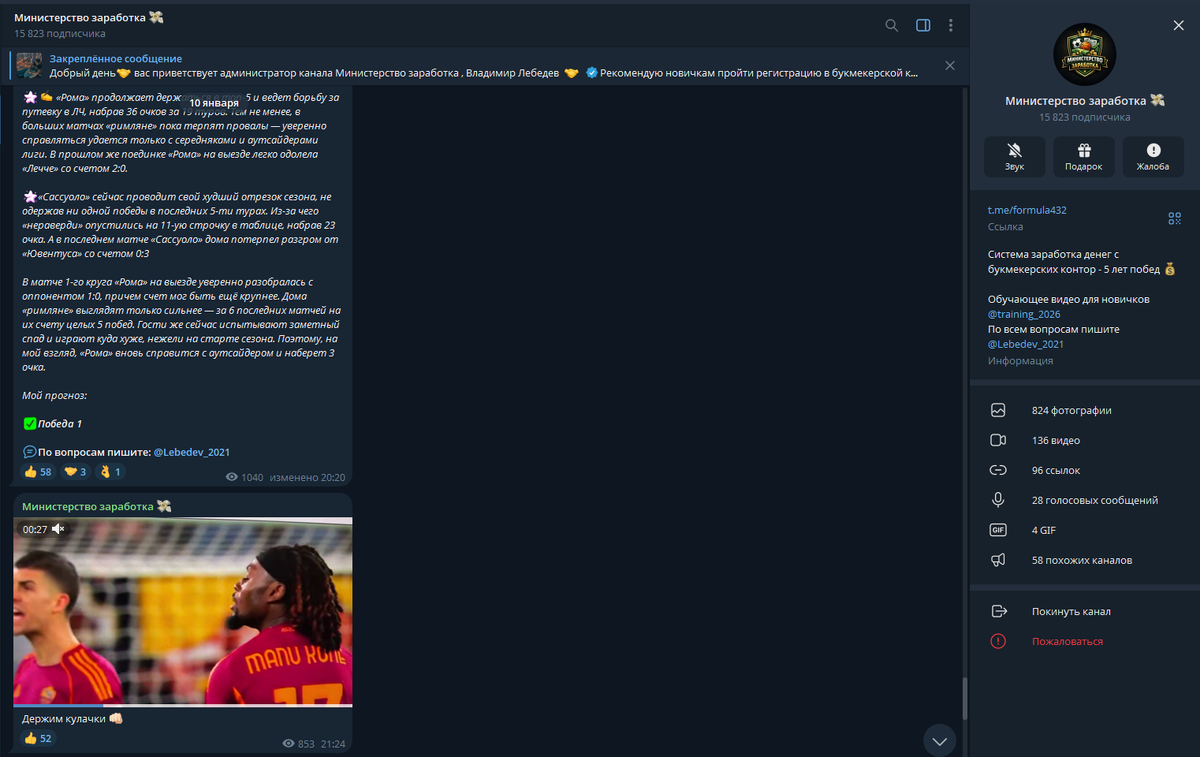This screenshot has width=1200, height=757.
Task: Mute channel sound via Звук button
Action: tap(1015, 157)
